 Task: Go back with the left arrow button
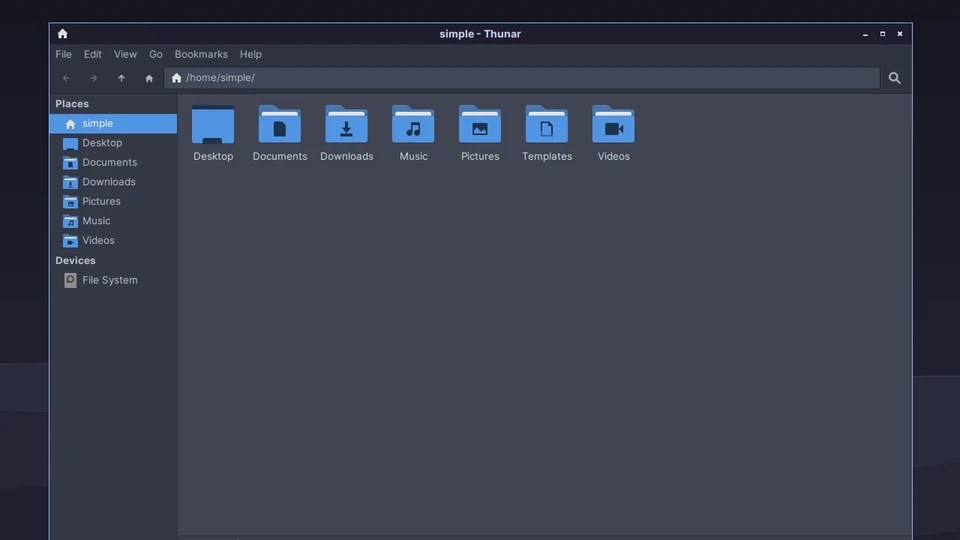point(66,78)
